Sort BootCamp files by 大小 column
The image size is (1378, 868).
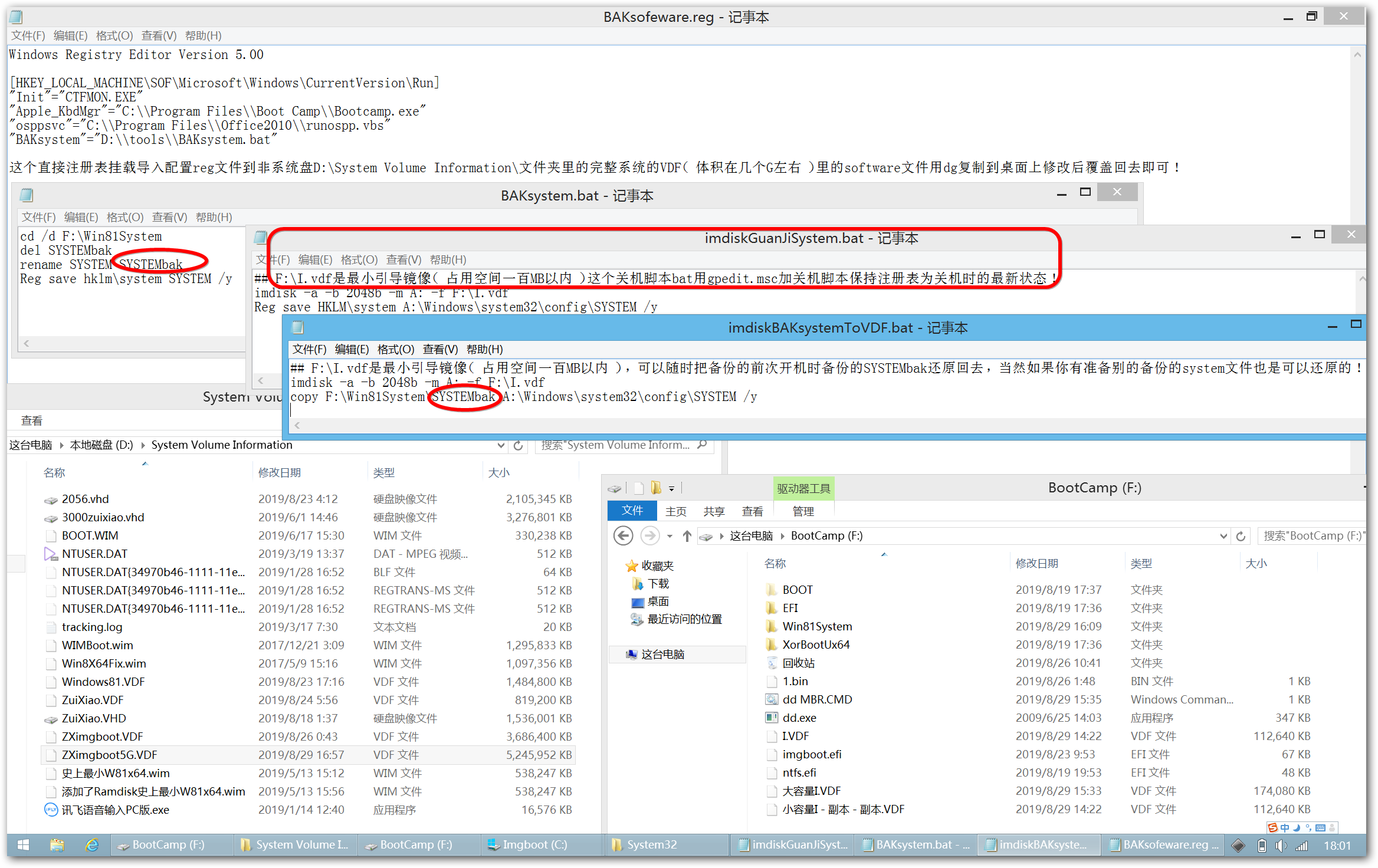tap(1256, 564)
